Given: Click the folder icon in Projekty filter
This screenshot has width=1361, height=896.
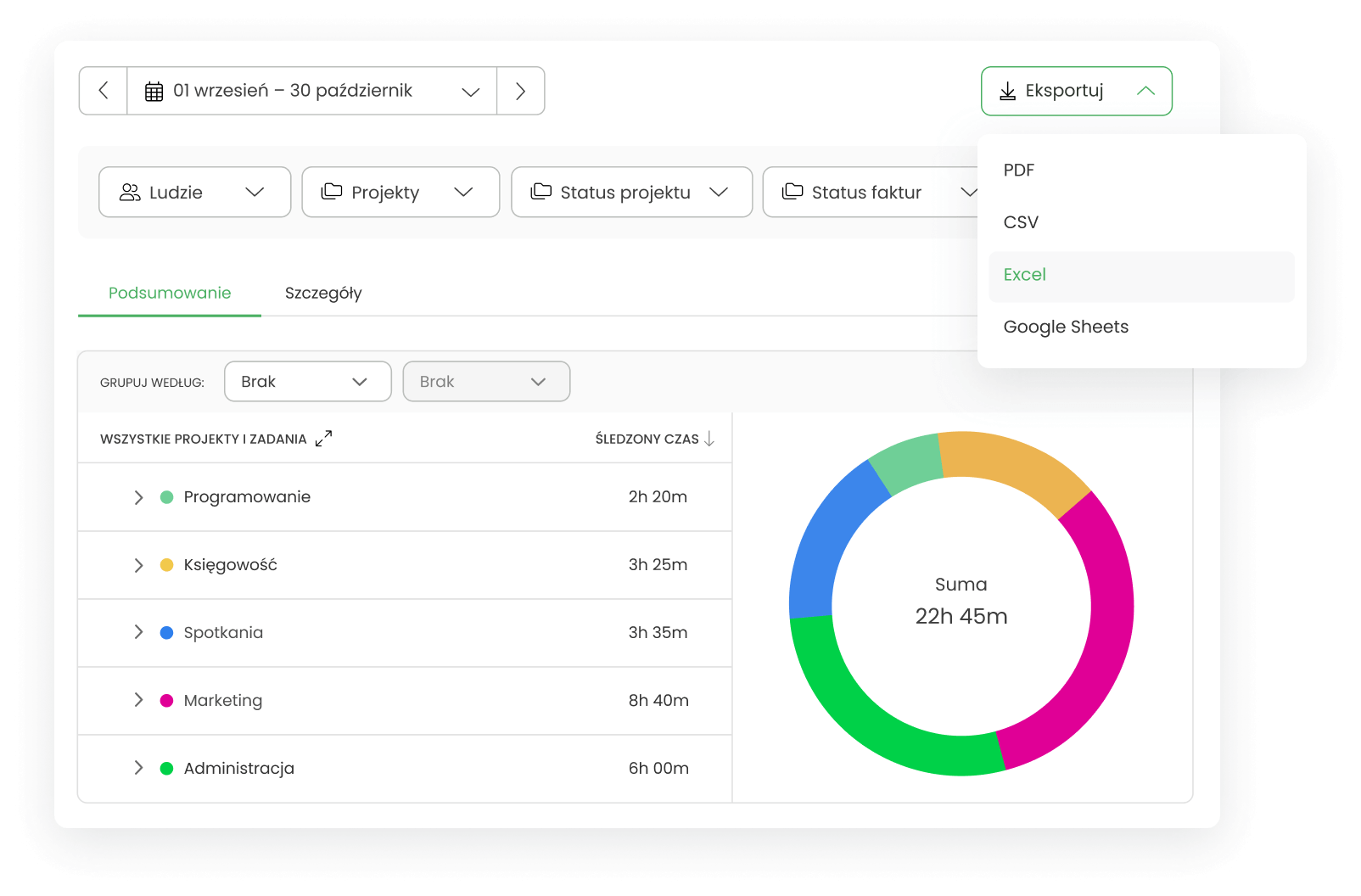Looking at the screenshot, I should (x=332, y=192).
